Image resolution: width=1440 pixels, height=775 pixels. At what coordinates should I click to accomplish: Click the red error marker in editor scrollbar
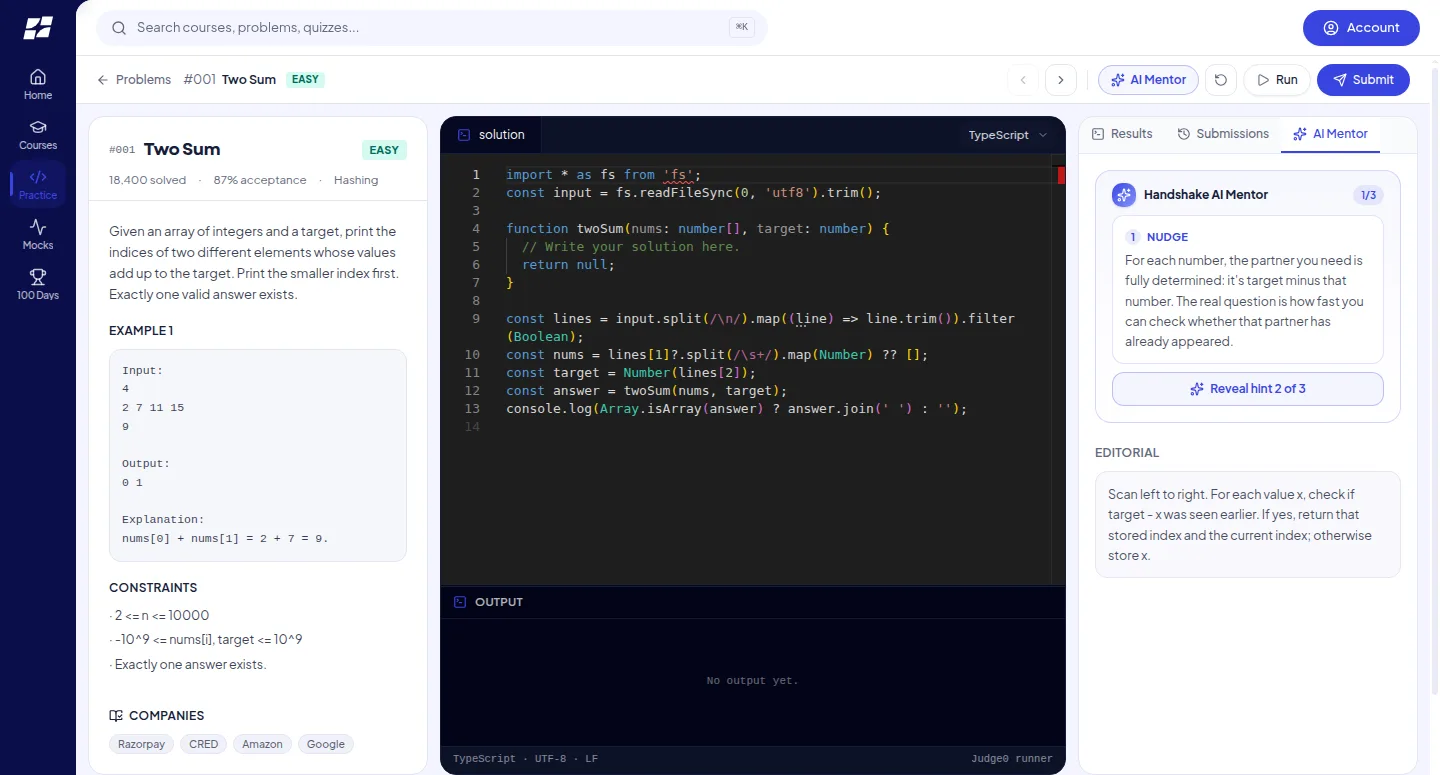1061,175
